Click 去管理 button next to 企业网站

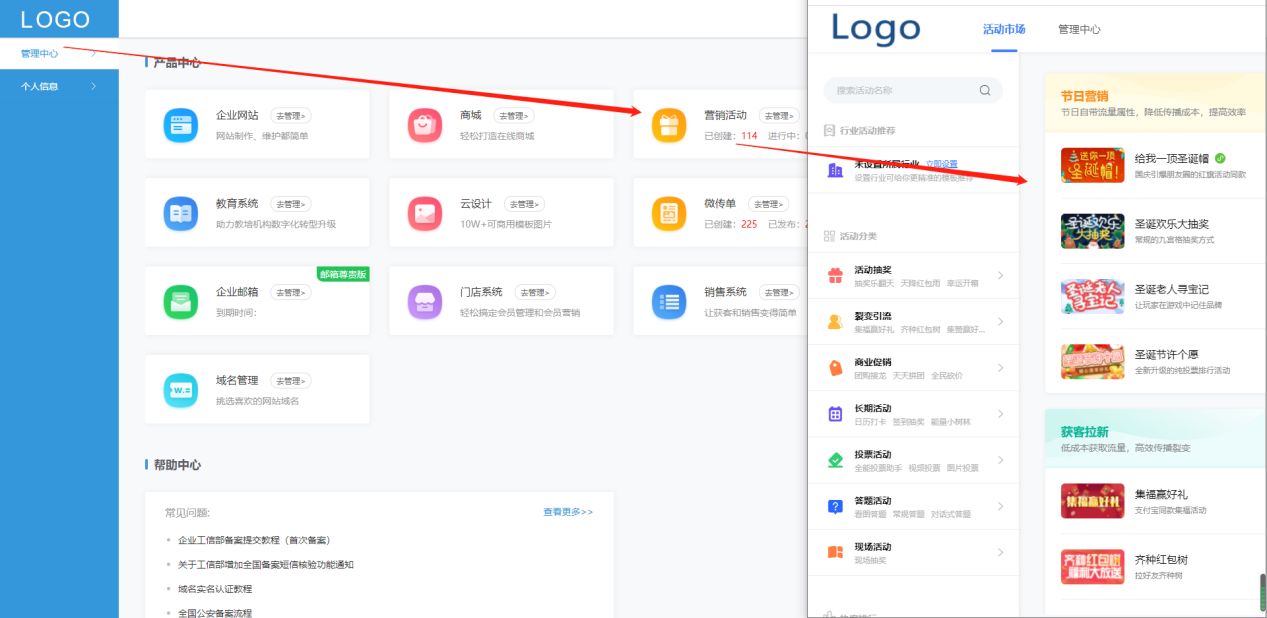pos(290,116)
